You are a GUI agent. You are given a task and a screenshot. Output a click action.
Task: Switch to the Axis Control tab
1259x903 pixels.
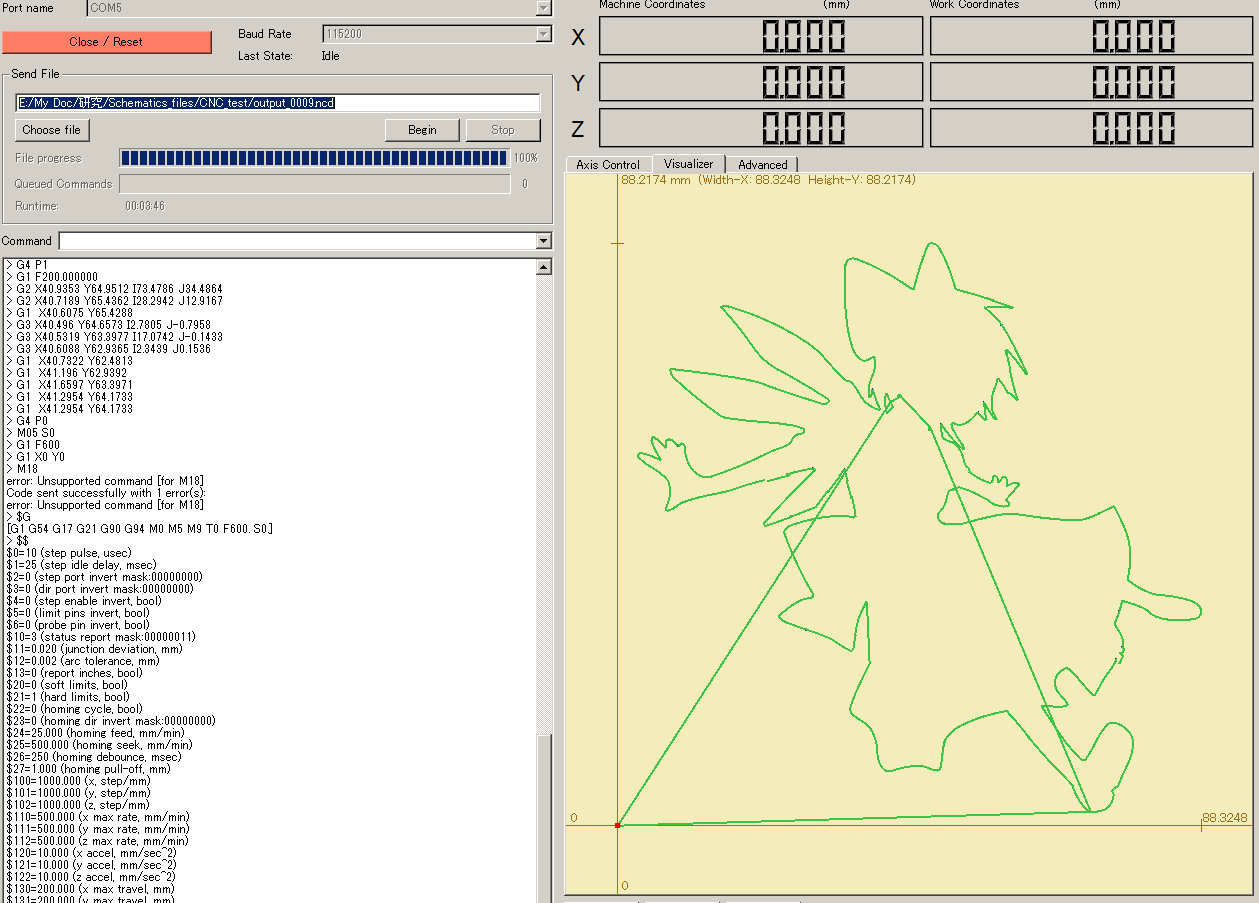point(608,164)
